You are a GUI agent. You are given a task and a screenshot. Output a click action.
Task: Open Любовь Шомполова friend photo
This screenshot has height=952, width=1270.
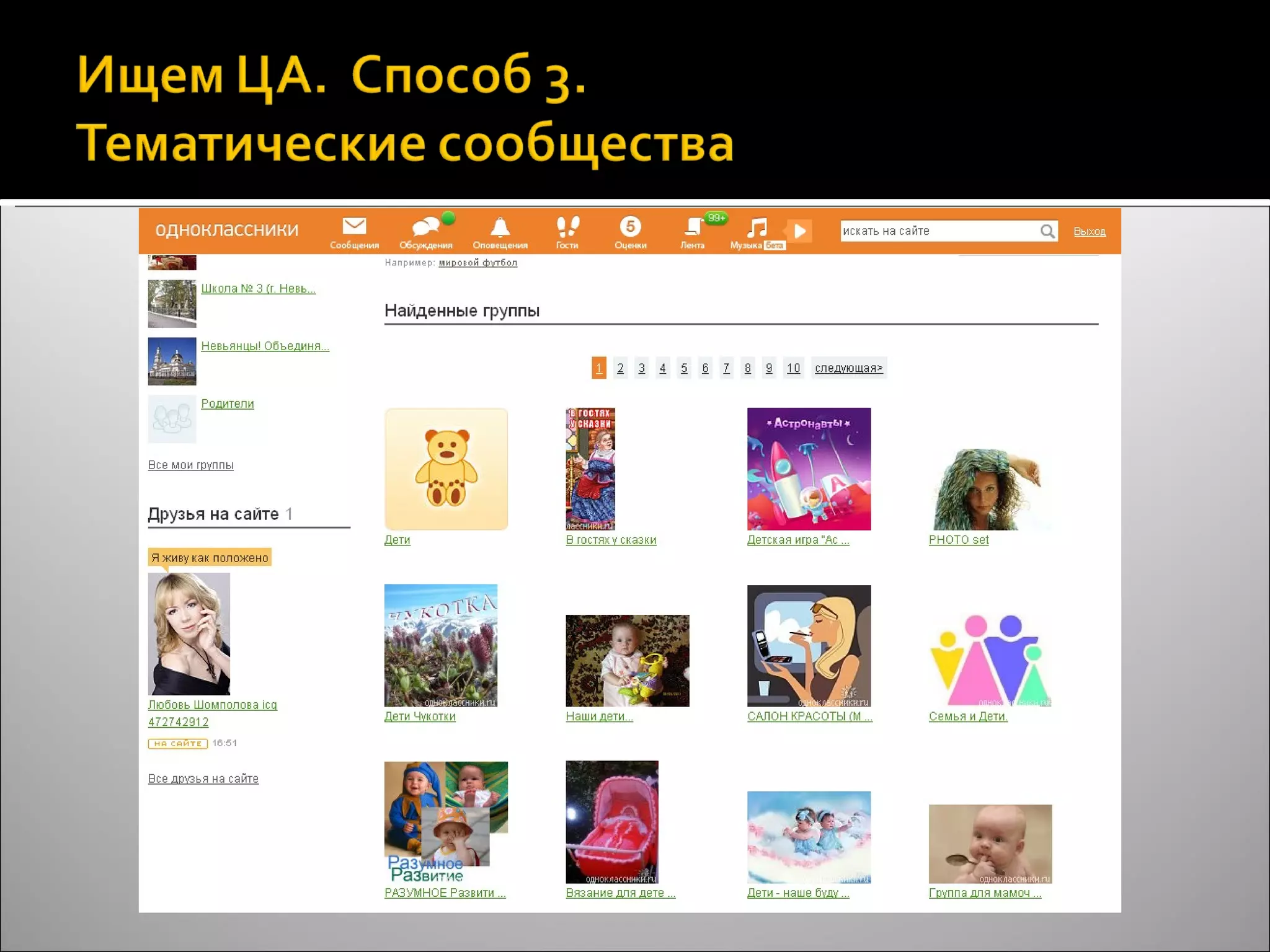point(189,633)
